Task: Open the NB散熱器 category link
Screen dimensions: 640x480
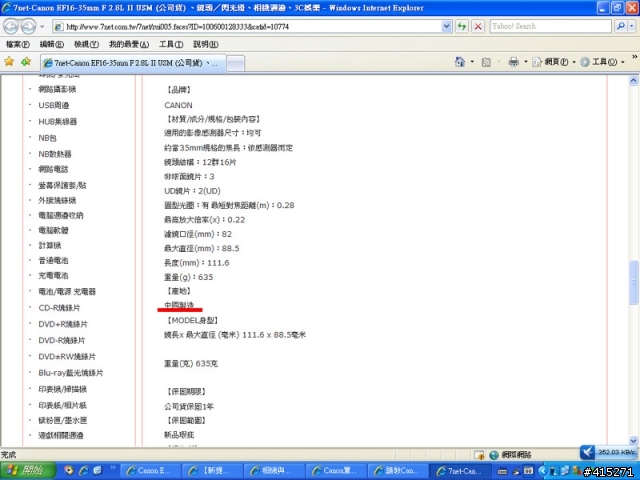Action: pos(55,154)
